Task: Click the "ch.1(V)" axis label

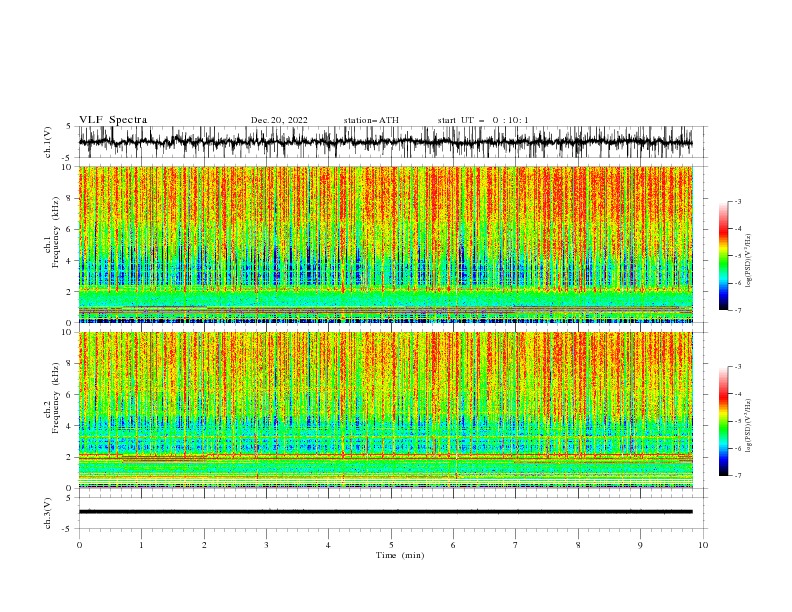Action: (x=48, y=142)
